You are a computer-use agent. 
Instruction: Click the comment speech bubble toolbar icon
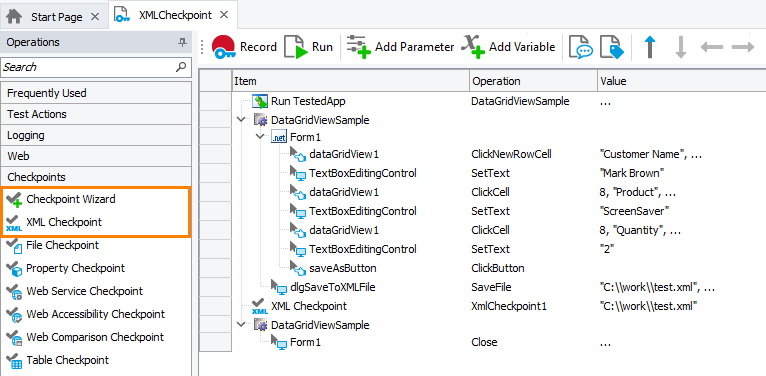[x=581, y=47]
